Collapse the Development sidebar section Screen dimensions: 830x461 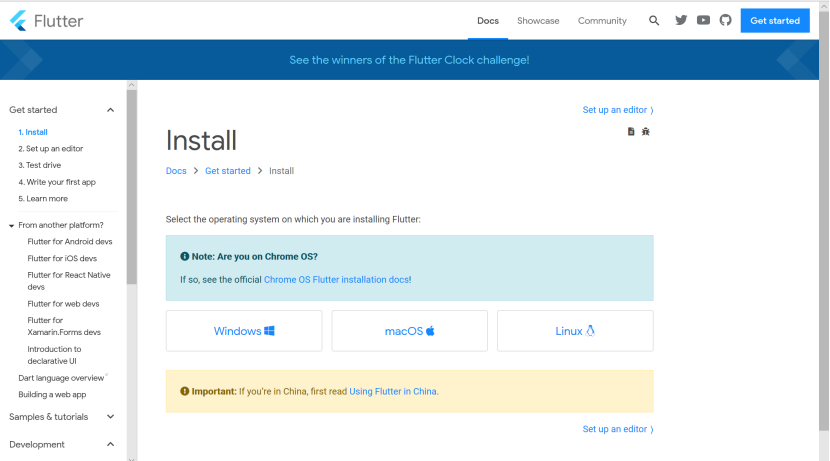click(62, 445)
